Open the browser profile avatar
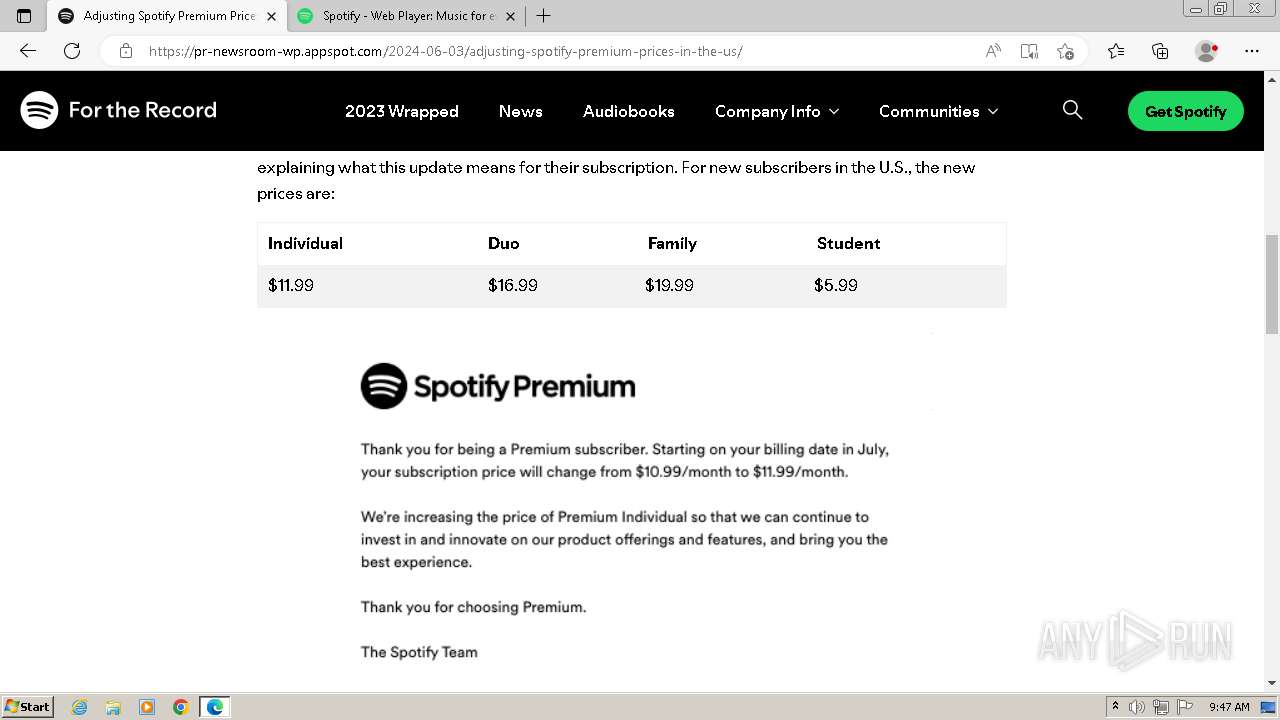Screen dimensions: 1280x720 click(1206, 51)
